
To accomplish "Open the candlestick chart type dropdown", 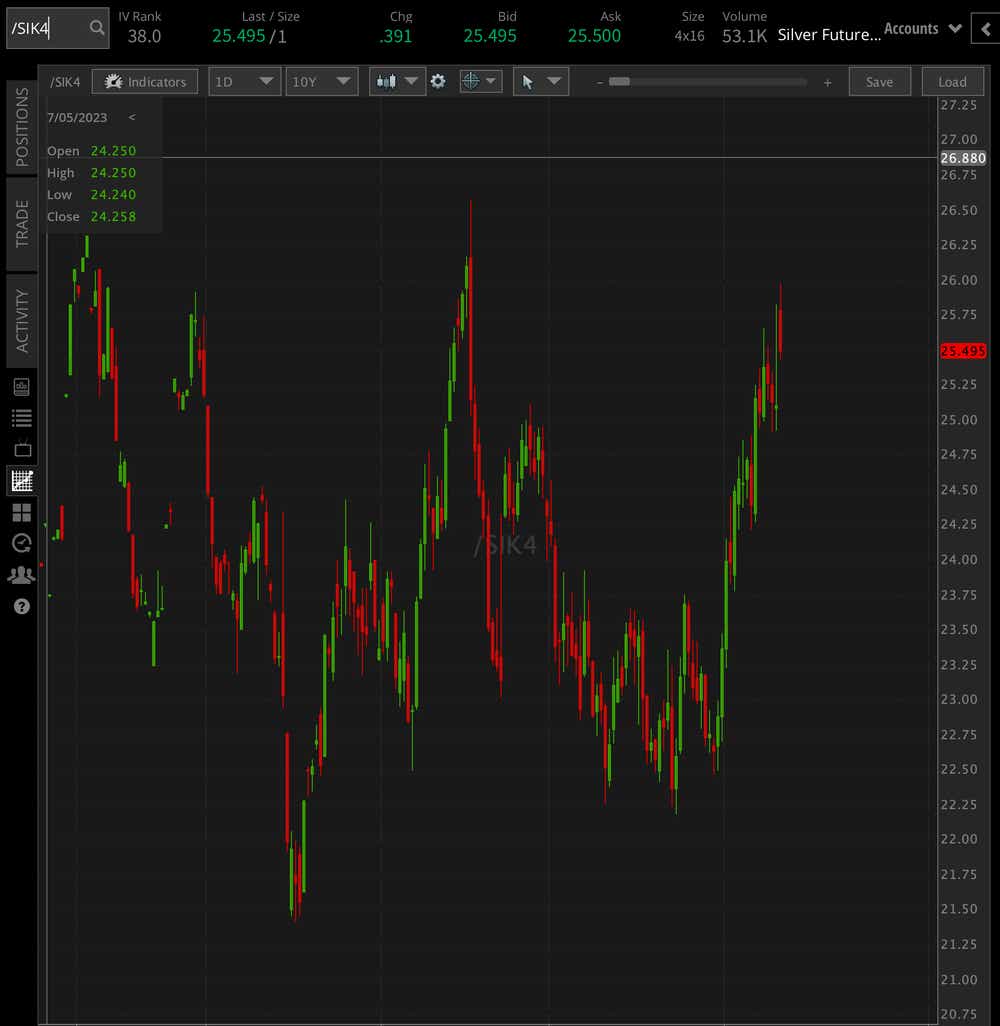I will point(397,82).
